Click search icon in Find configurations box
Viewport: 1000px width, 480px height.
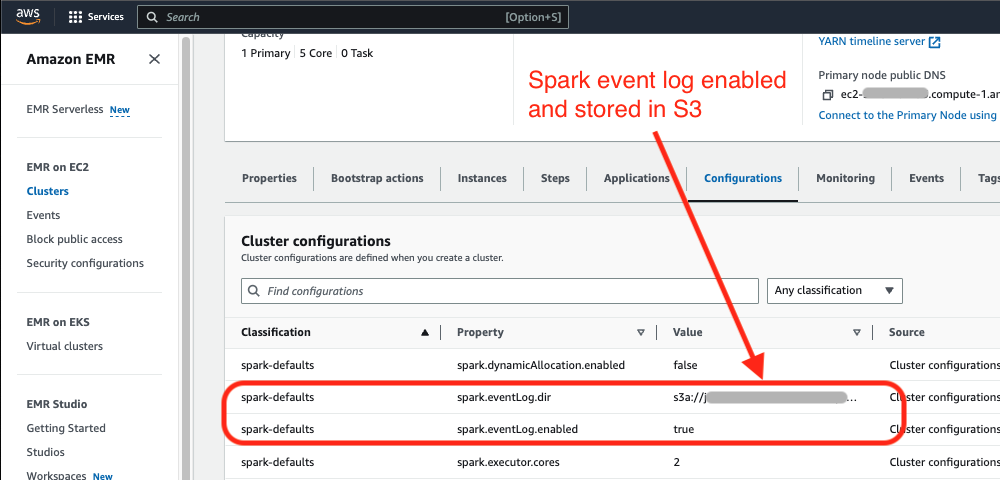tap(254, 291)
